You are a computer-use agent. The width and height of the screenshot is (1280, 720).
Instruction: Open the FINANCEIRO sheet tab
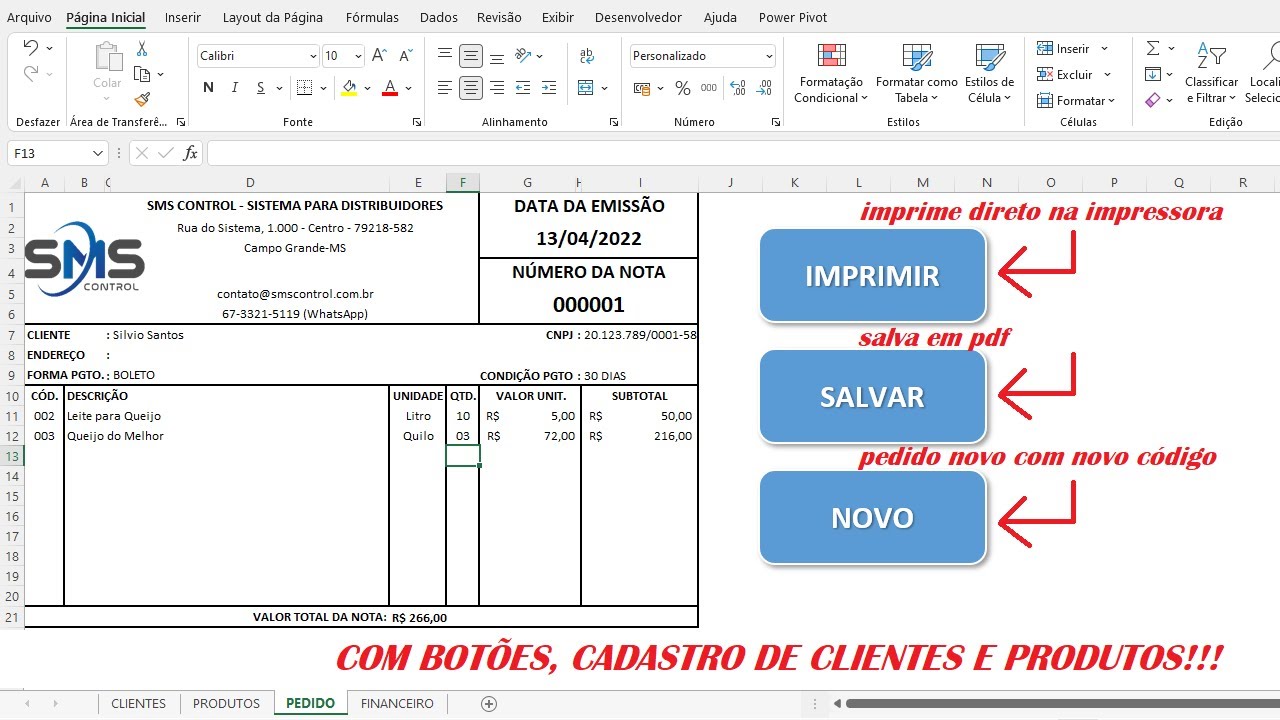tap(397, 703)
